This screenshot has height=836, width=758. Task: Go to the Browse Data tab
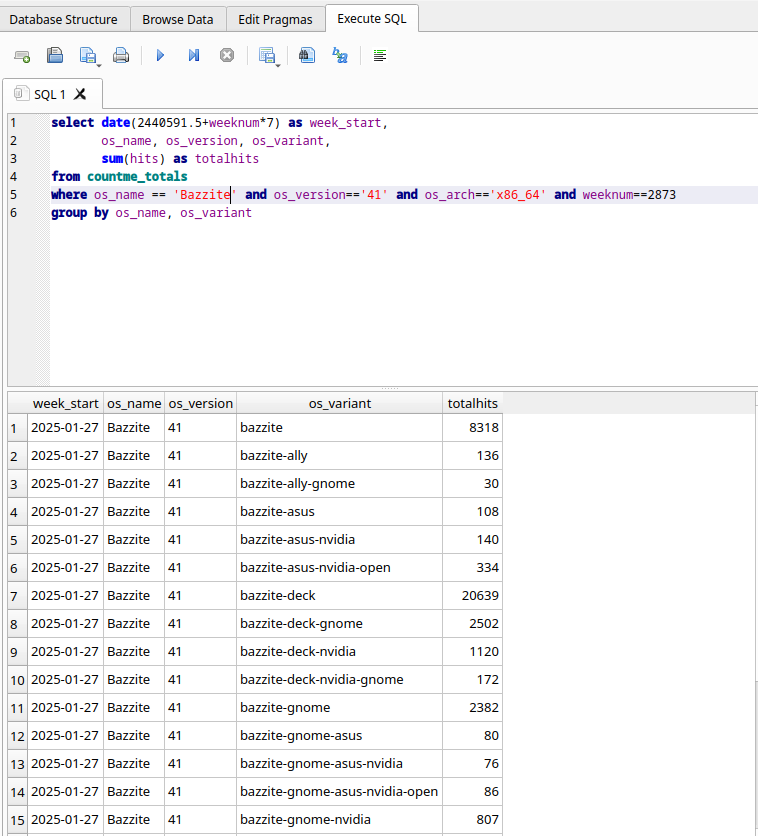[177, 19]
